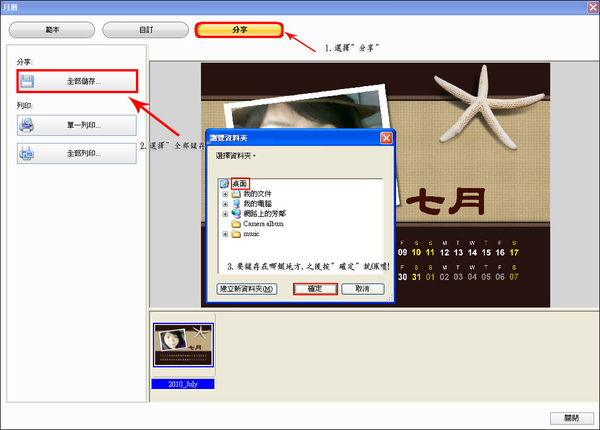Switch to the 分享 tab
The image size is (600, 430).
pos(239,30)
